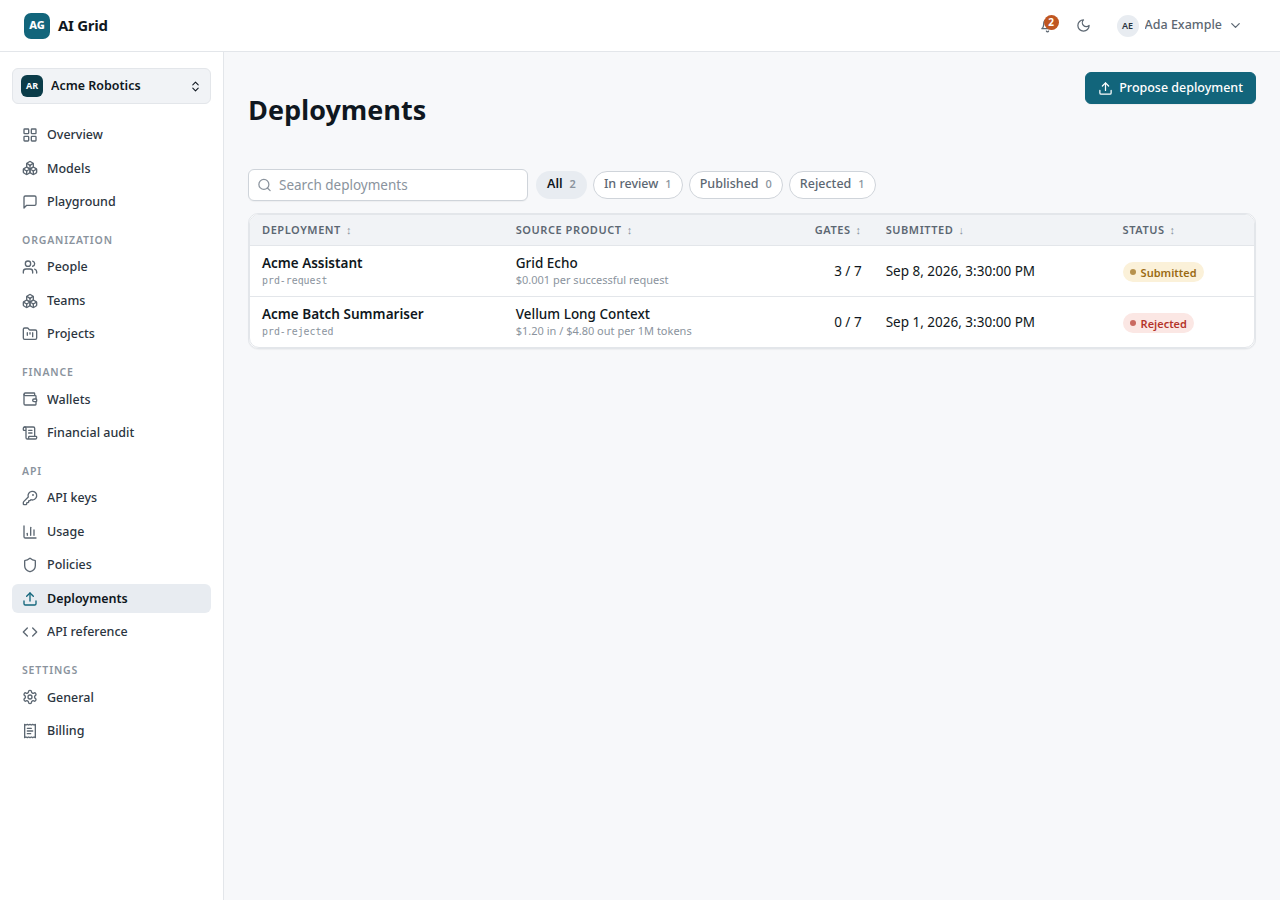
Task: Open the notifications bell
Action: (x=1047, y=26)
